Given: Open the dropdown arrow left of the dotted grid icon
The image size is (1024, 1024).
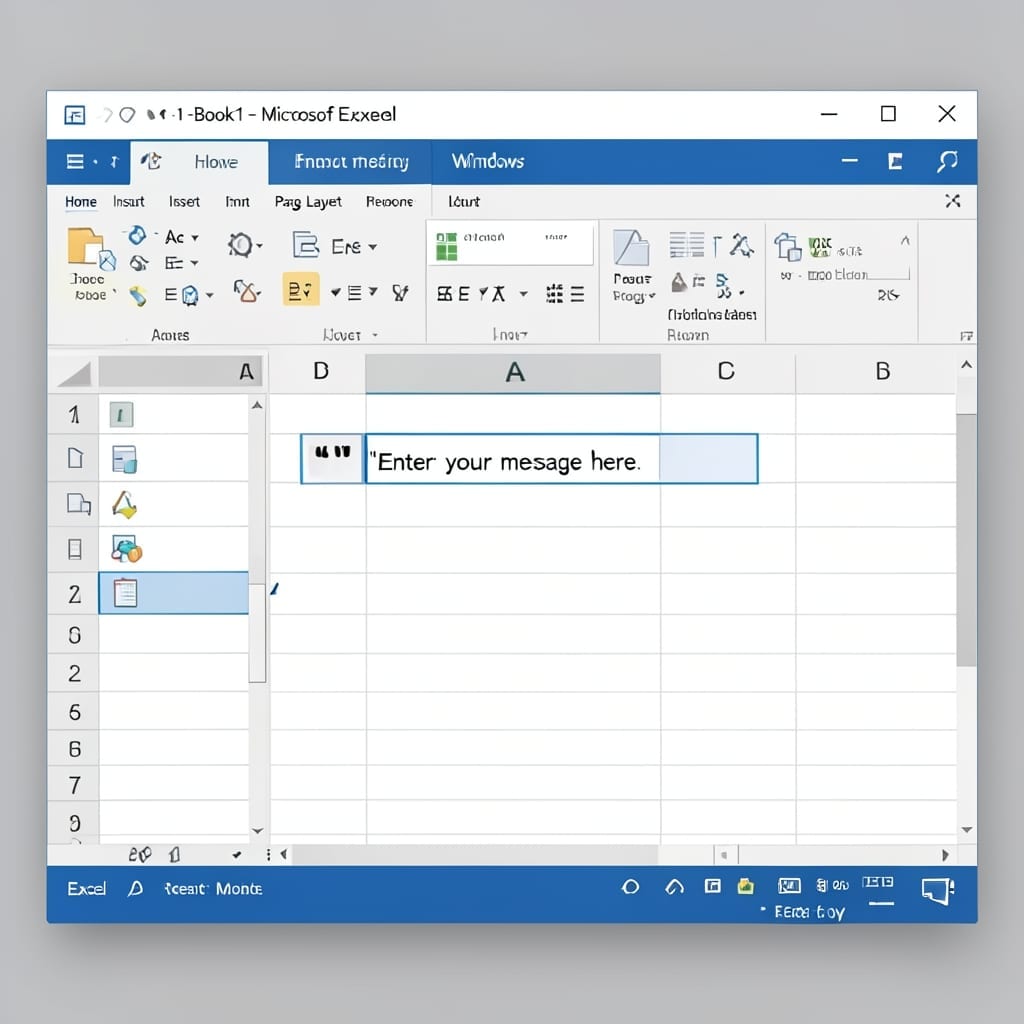Looking at the screenshot, I should click(x=523, y=294).
